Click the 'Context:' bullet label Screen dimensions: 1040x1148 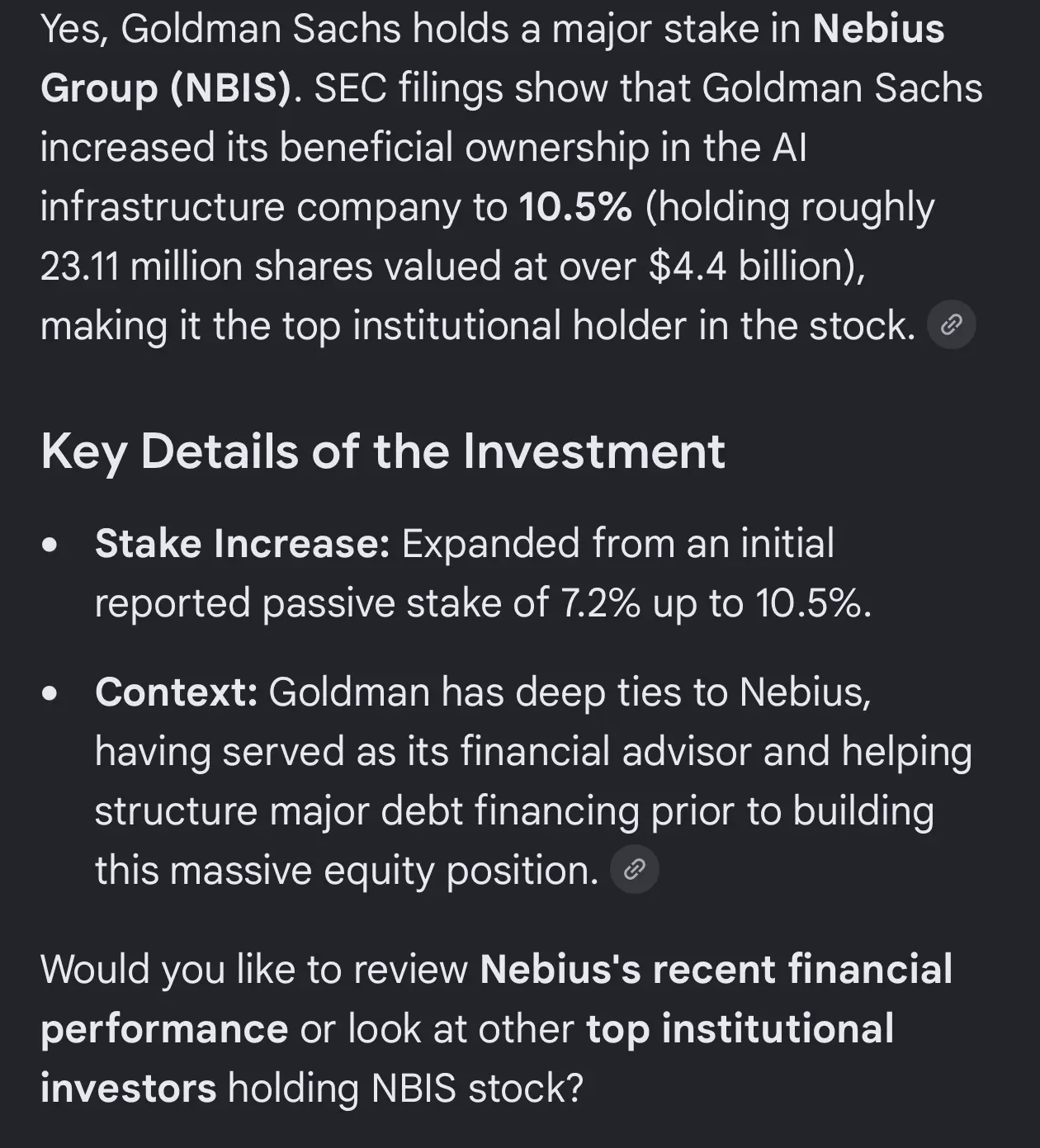177,692
